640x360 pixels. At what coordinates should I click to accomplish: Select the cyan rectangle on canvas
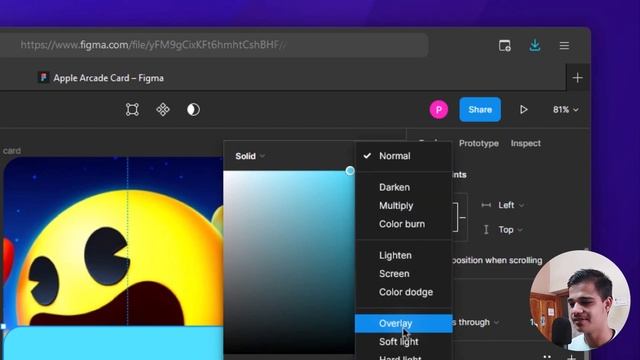(x=113, y=343)
